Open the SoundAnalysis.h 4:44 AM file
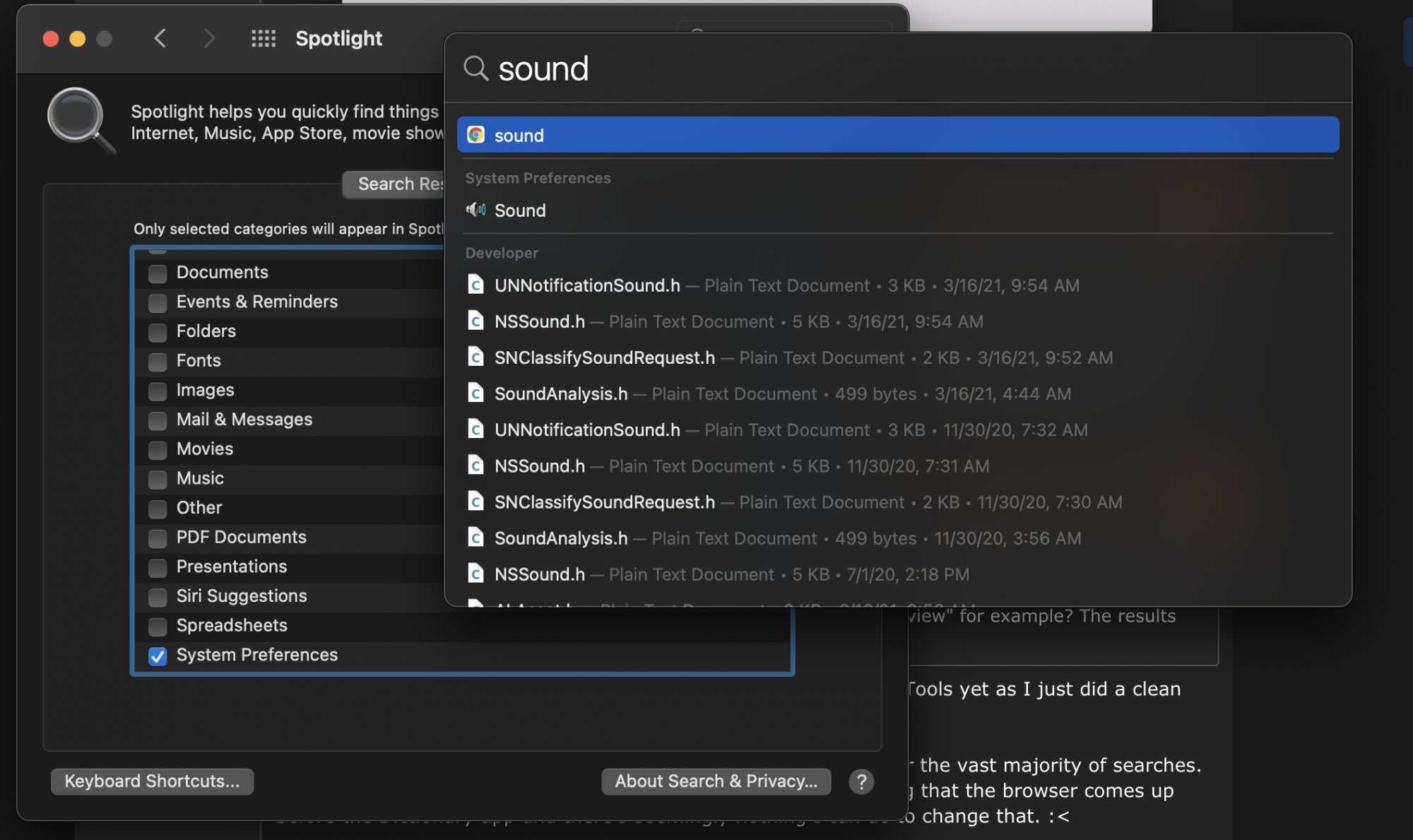1413x840 pixels. 561,394
